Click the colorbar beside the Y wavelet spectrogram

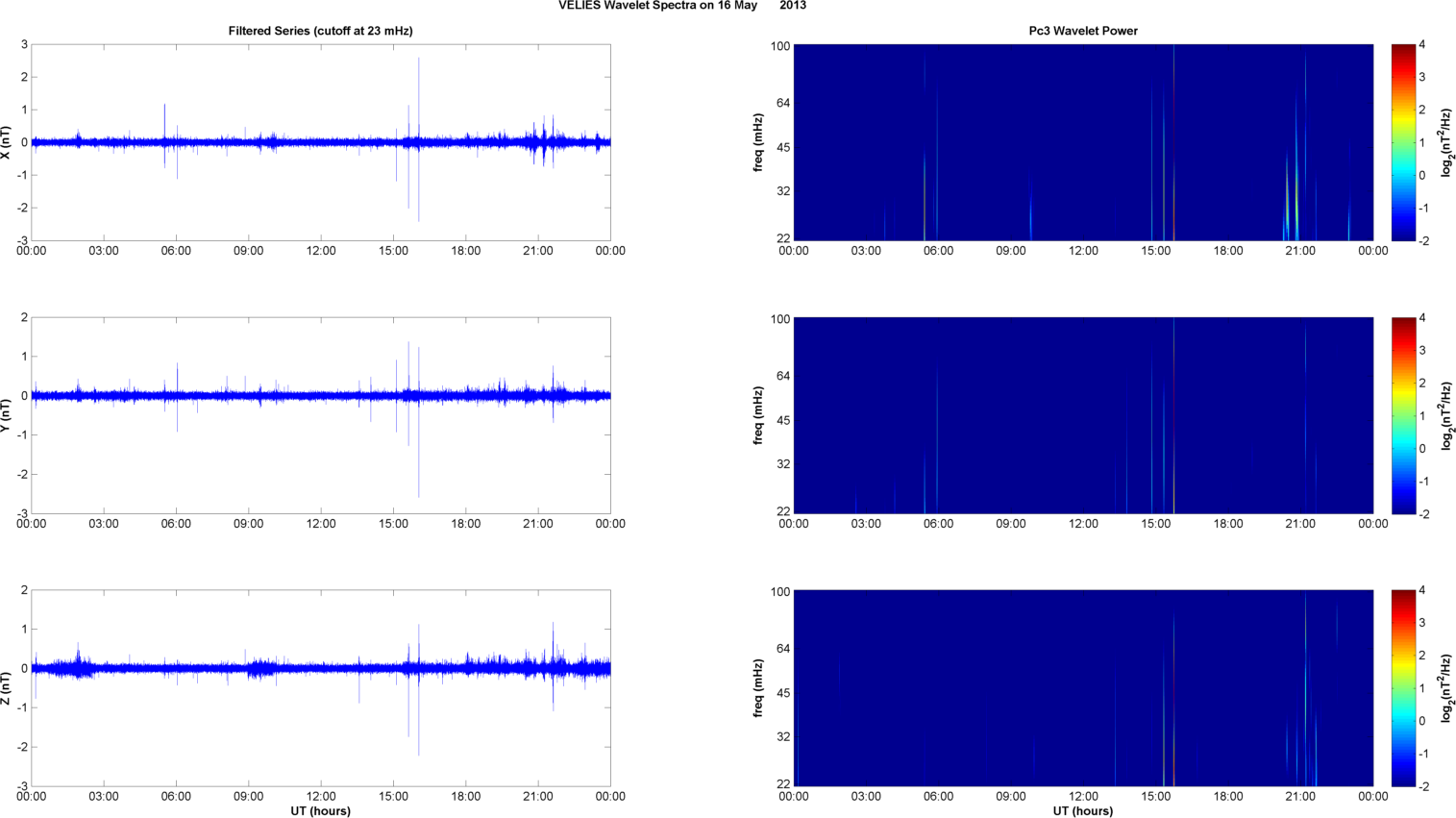(x=1403, y=415)
